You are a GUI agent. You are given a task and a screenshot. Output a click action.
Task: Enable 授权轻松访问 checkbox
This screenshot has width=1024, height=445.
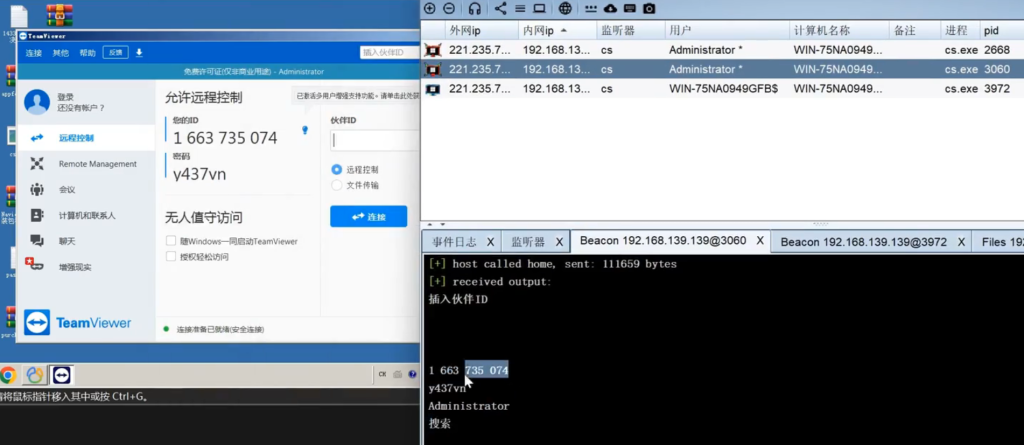[170, 257]
